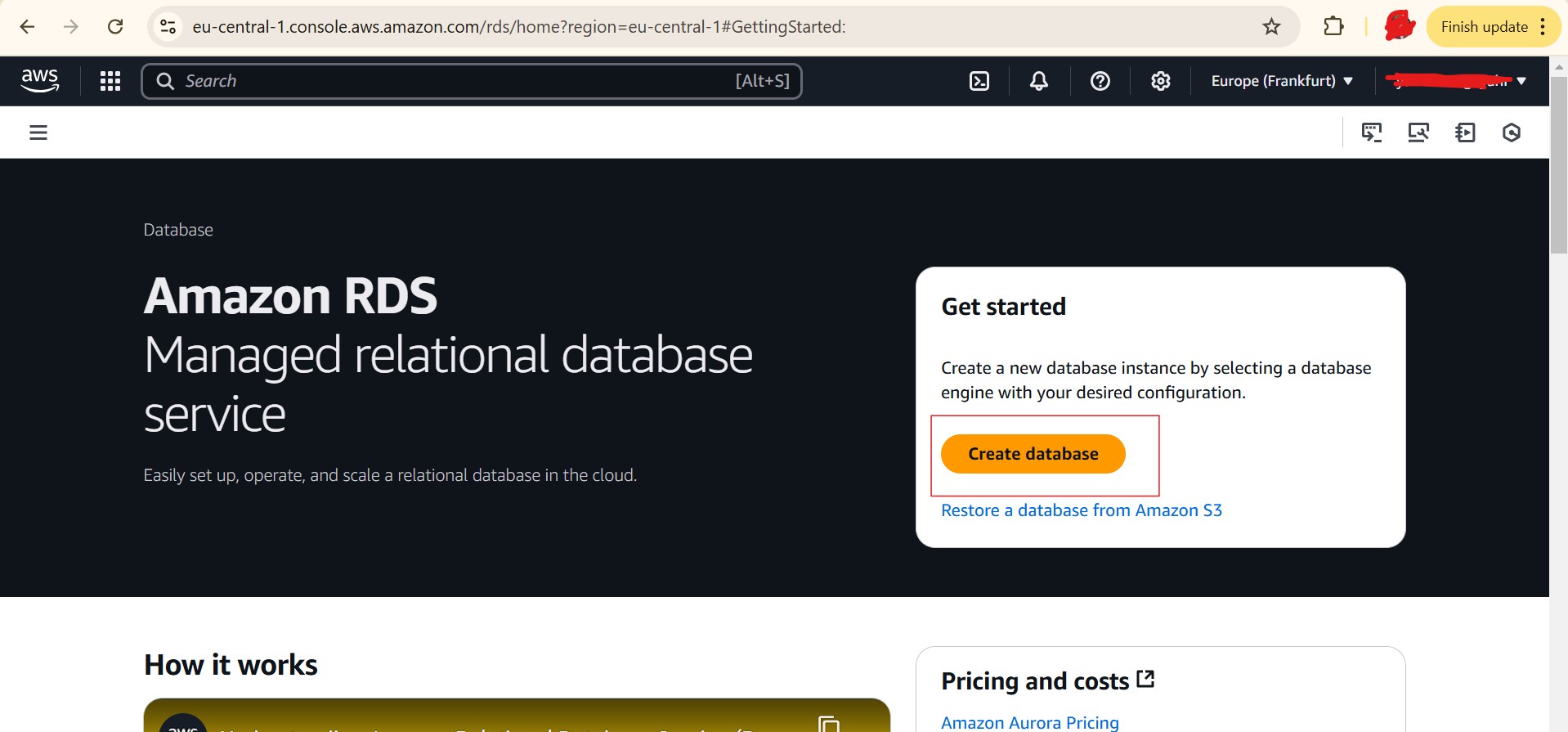
Task: Open the AWS services grid menu
Action: tap(110, 81)
